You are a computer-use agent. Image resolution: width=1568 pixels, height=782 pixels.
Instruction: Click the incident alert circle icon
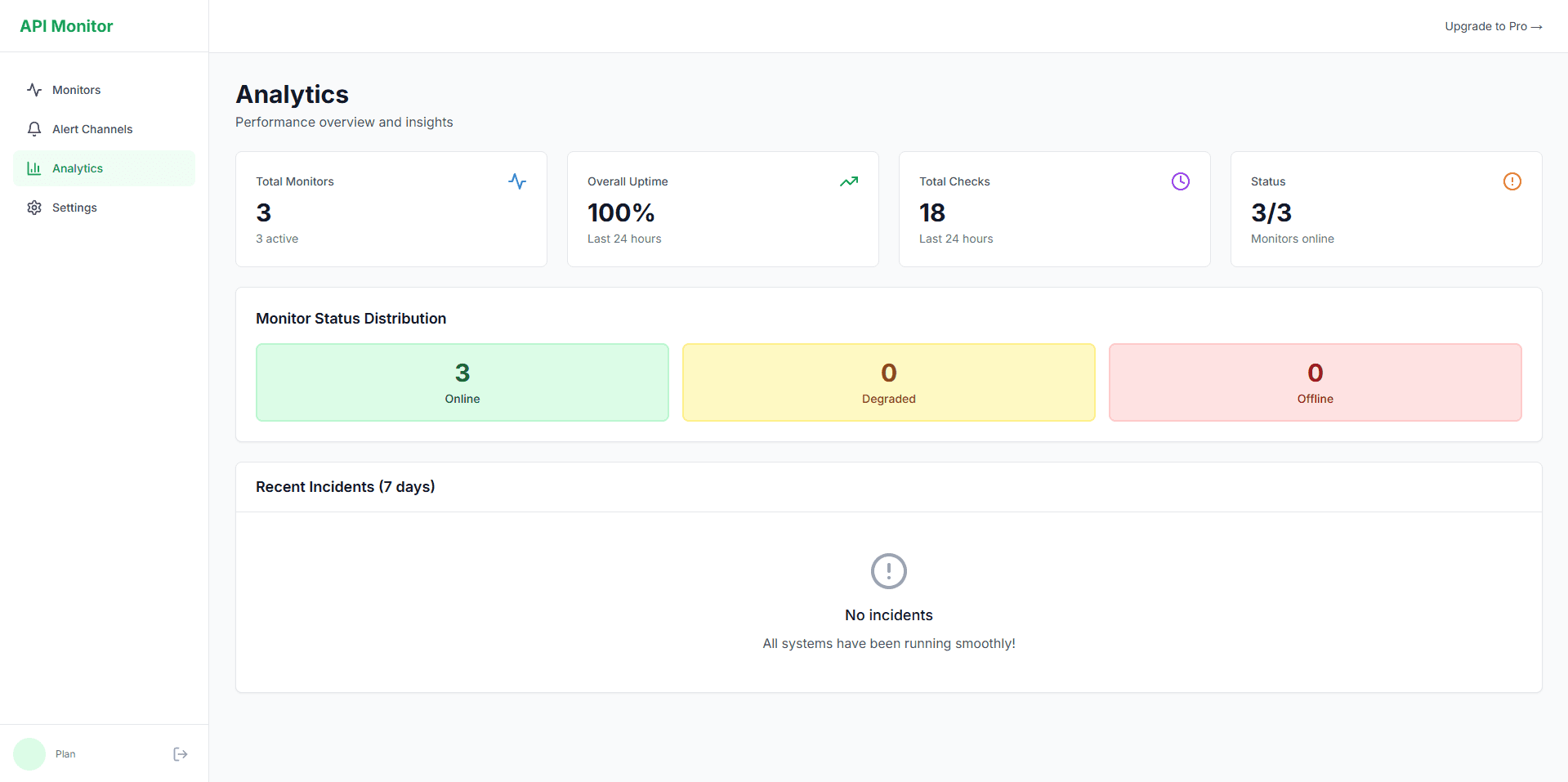889,571
